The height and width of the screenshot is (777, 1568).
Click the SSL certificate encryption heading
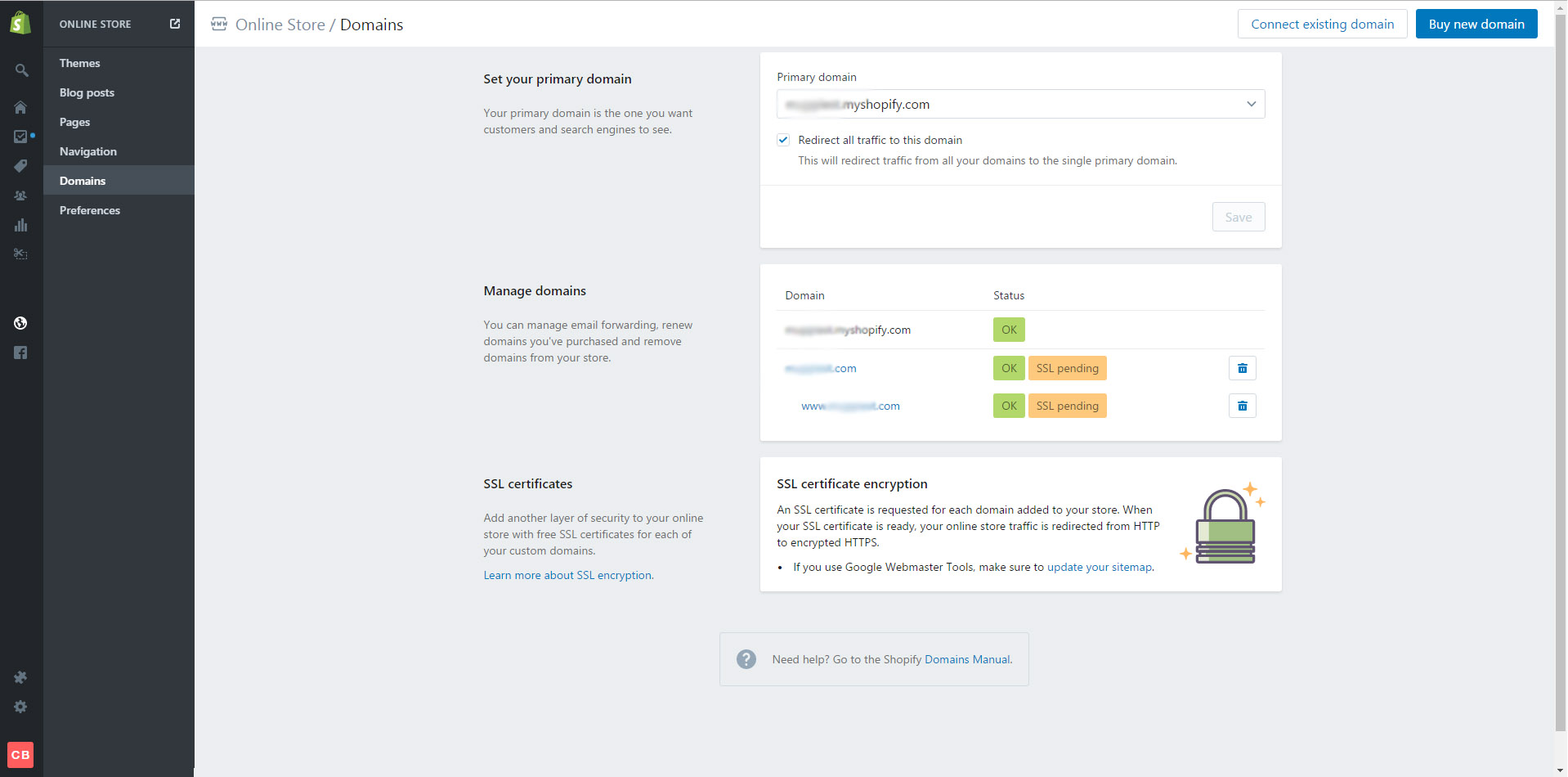[852, 483]
